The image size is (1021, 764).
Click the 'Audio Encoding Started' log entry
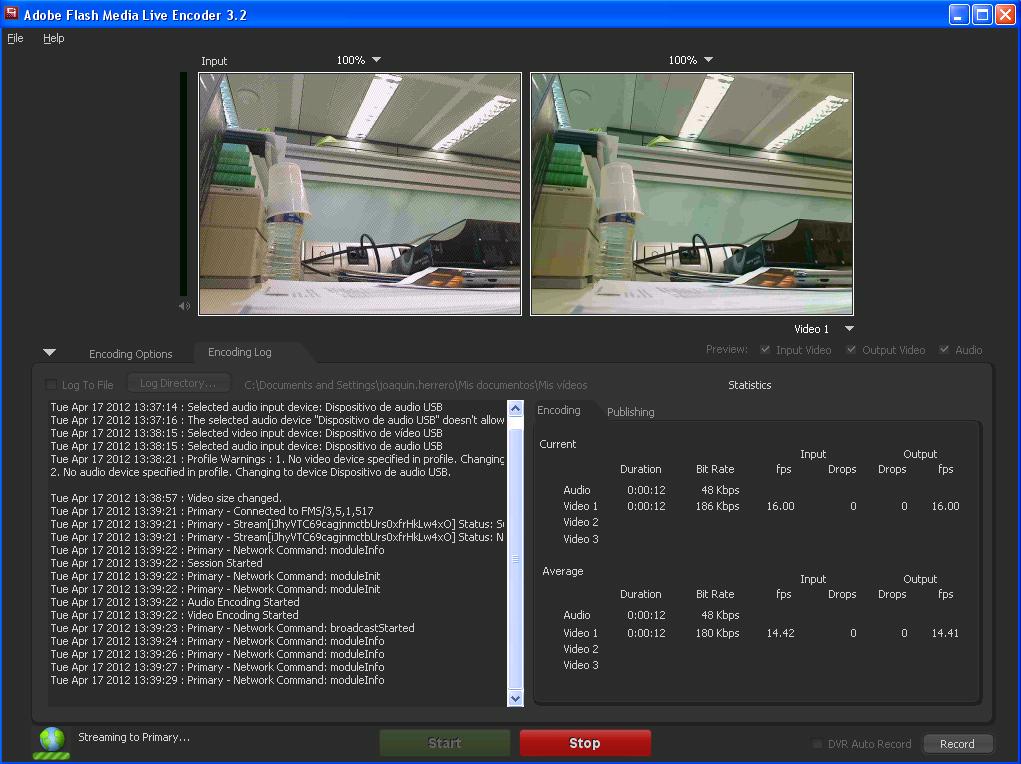(175, 602)
